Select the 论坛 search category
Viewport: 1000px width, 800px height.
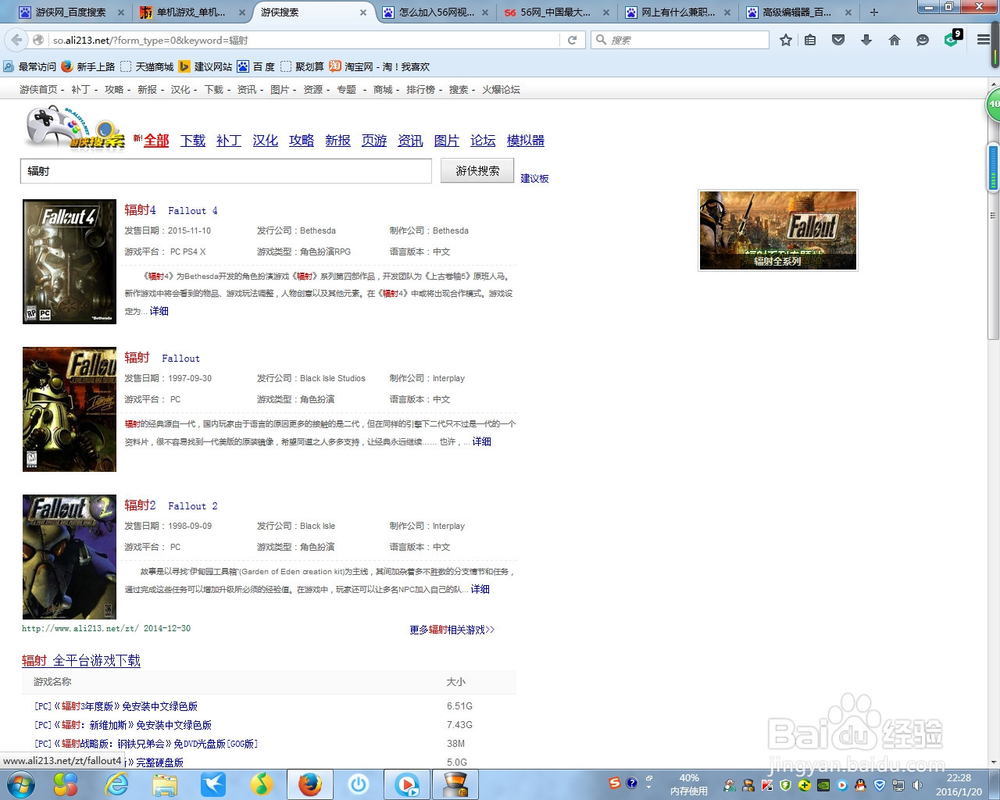pos(483,140)
